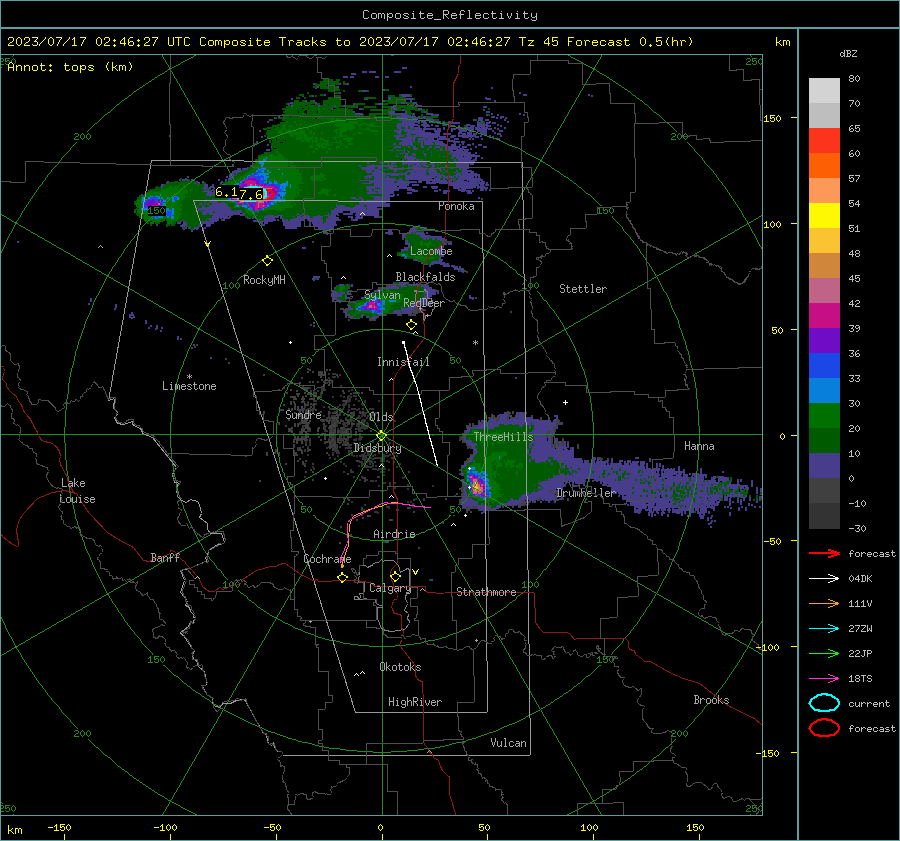Viewport: 900px width, 841px height.
Task: Click the red forecast arrow in legend
Action: pos(824,553)
